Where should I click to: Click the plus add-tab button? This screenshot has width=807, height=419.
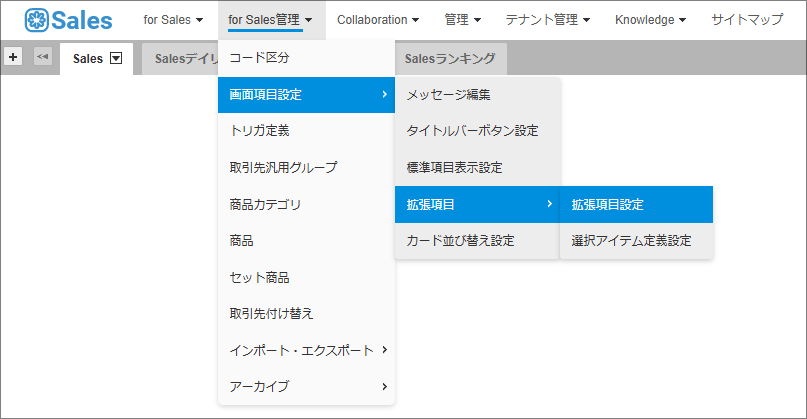[13, 57]
